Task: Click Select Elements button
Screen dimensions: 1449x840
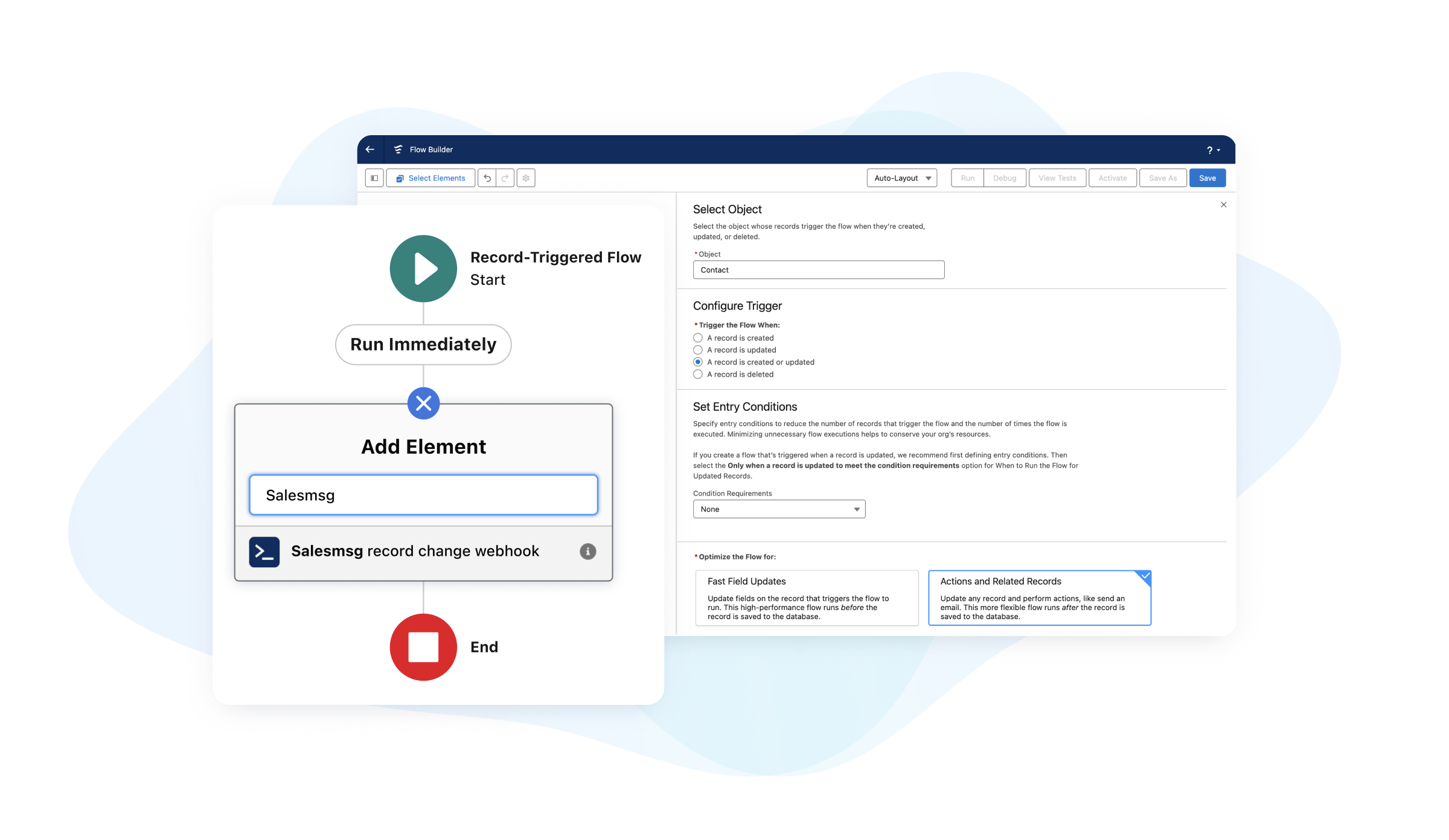Action: pyautogui.click(x=430, y=178)
